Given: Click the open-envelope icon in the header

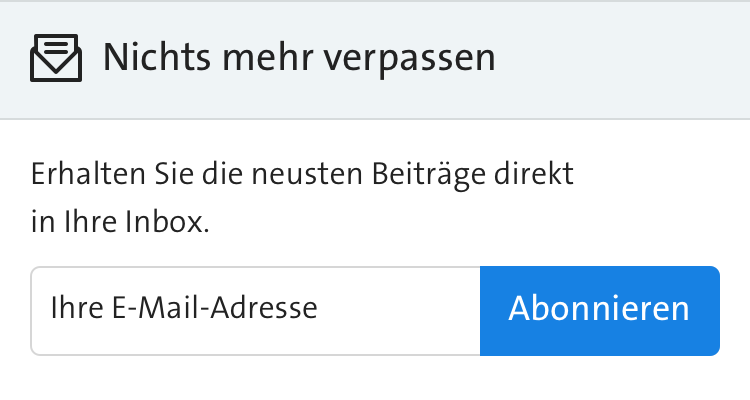Looking at the screenshot, I should tap(56, 58).
